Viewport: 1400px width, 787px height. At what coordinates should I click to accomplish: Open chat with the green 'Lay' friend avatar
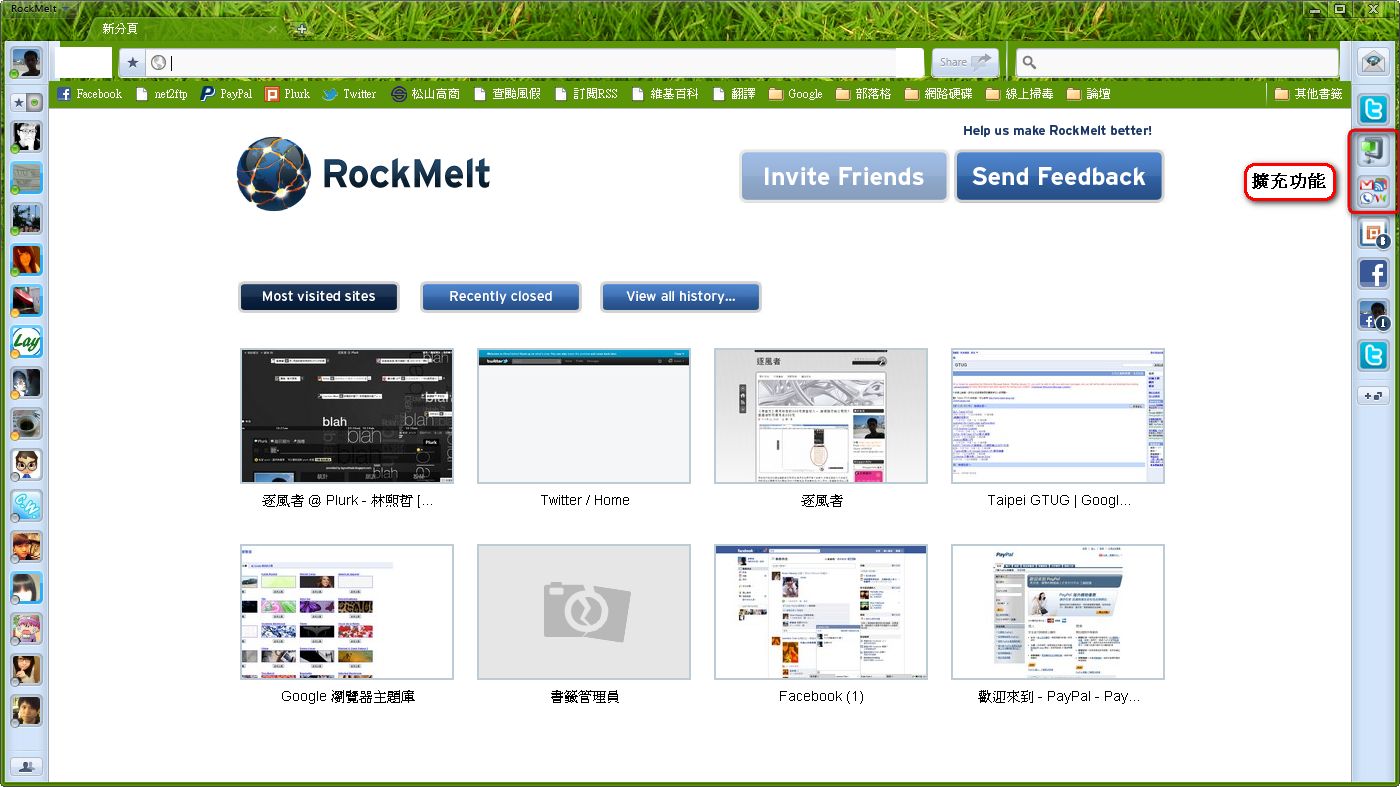point(26,342)
